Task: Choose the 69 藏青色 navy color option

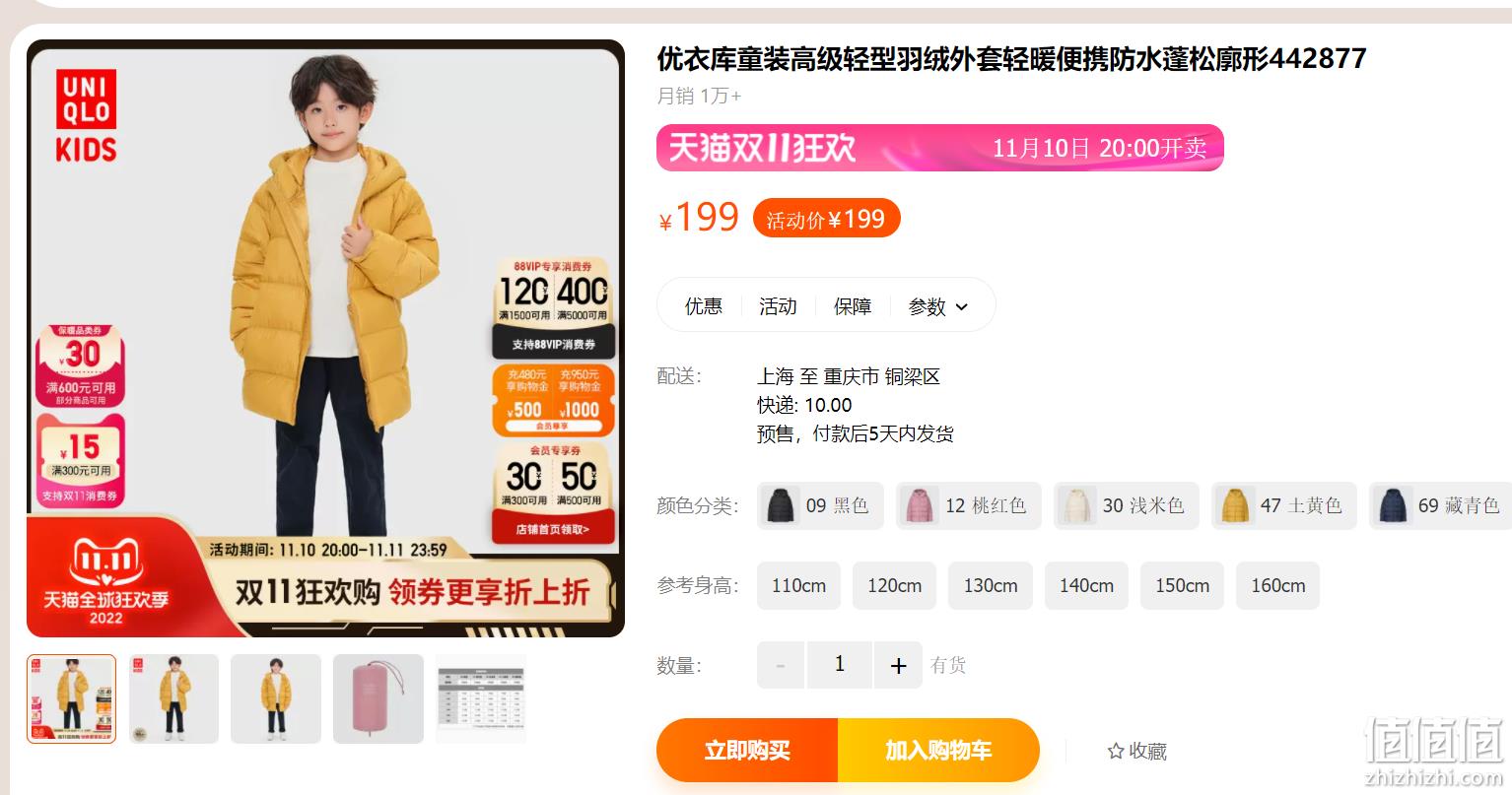Action: (x=1440, y=506)
